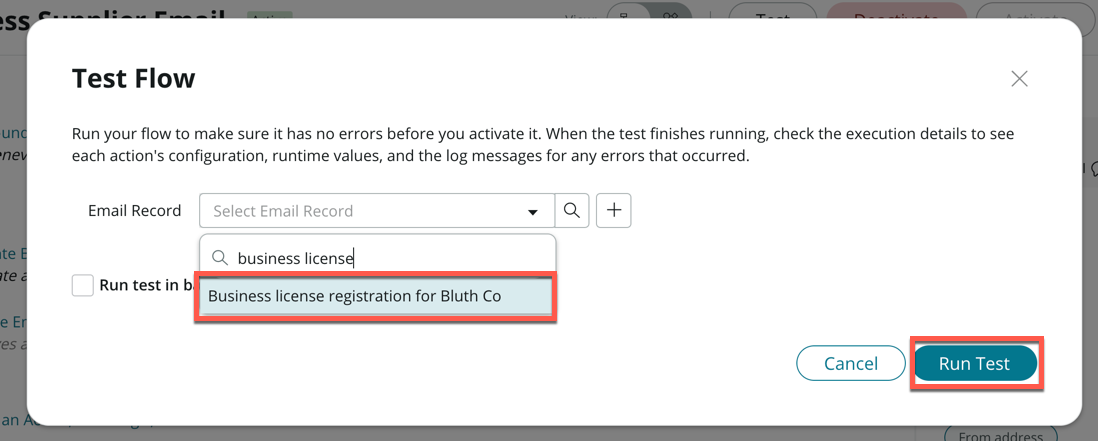Close the Test Flow dialog
The image size is (1098, 441).
1019,79
